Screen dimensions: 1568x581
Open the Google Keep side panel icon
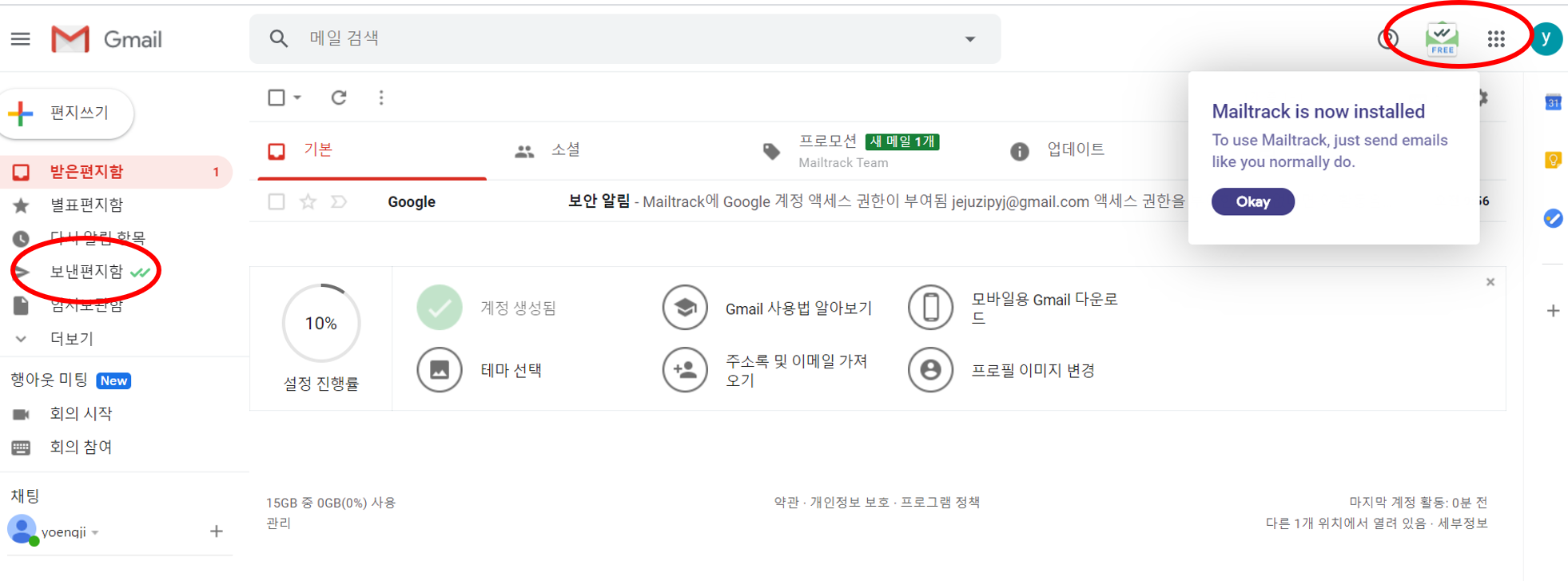click(1553, 160)
